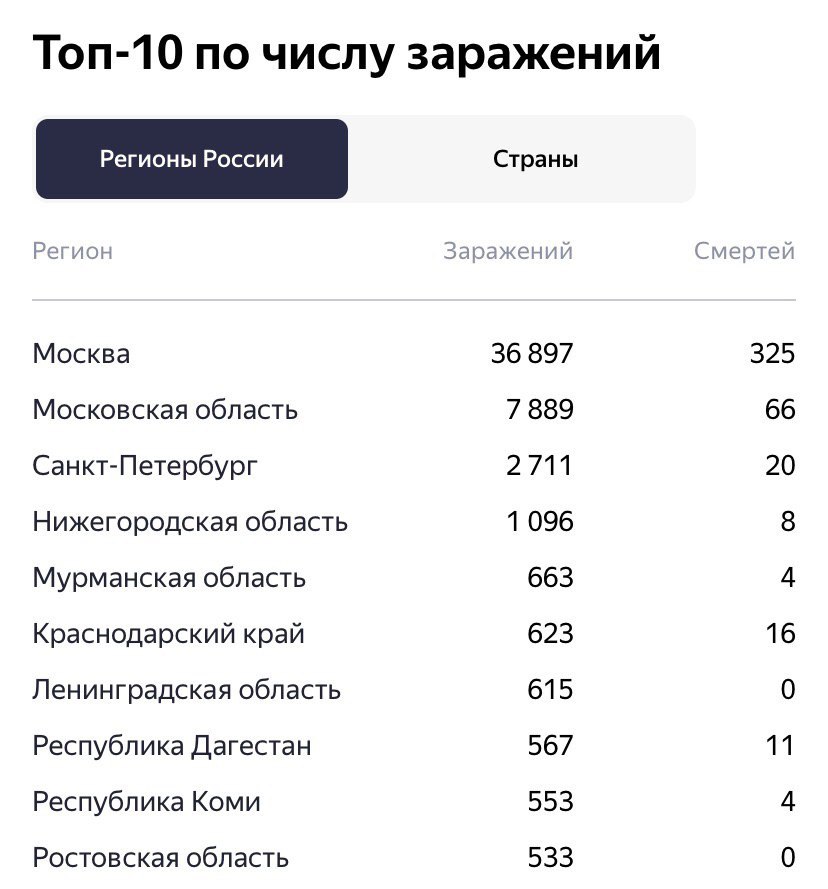Open the Страны tab
828x889 pixels.
tap(535, 159)
